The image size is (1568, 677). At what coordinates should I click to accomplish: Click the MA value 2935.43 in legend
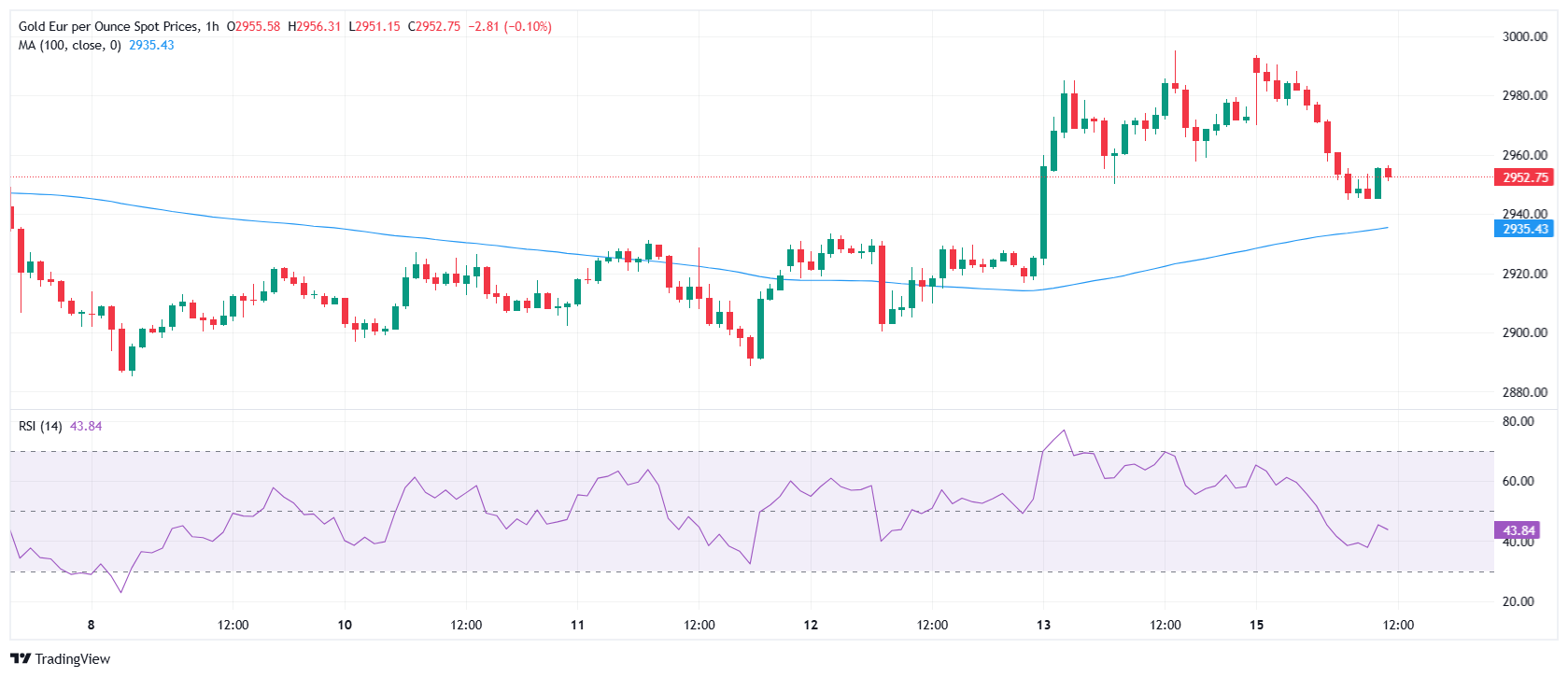coord(151,45)
